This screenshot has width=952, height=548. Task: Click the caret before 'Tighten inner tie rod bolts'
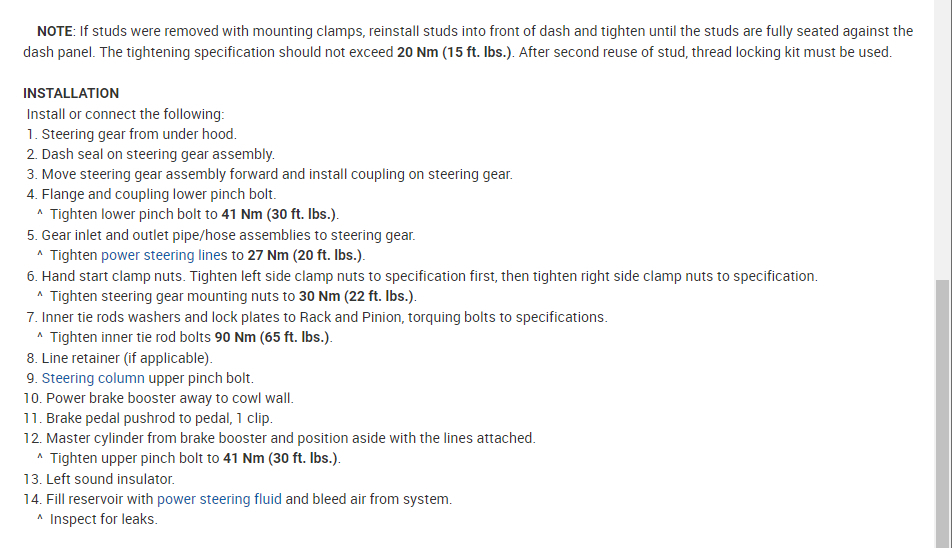click(39, 337)
